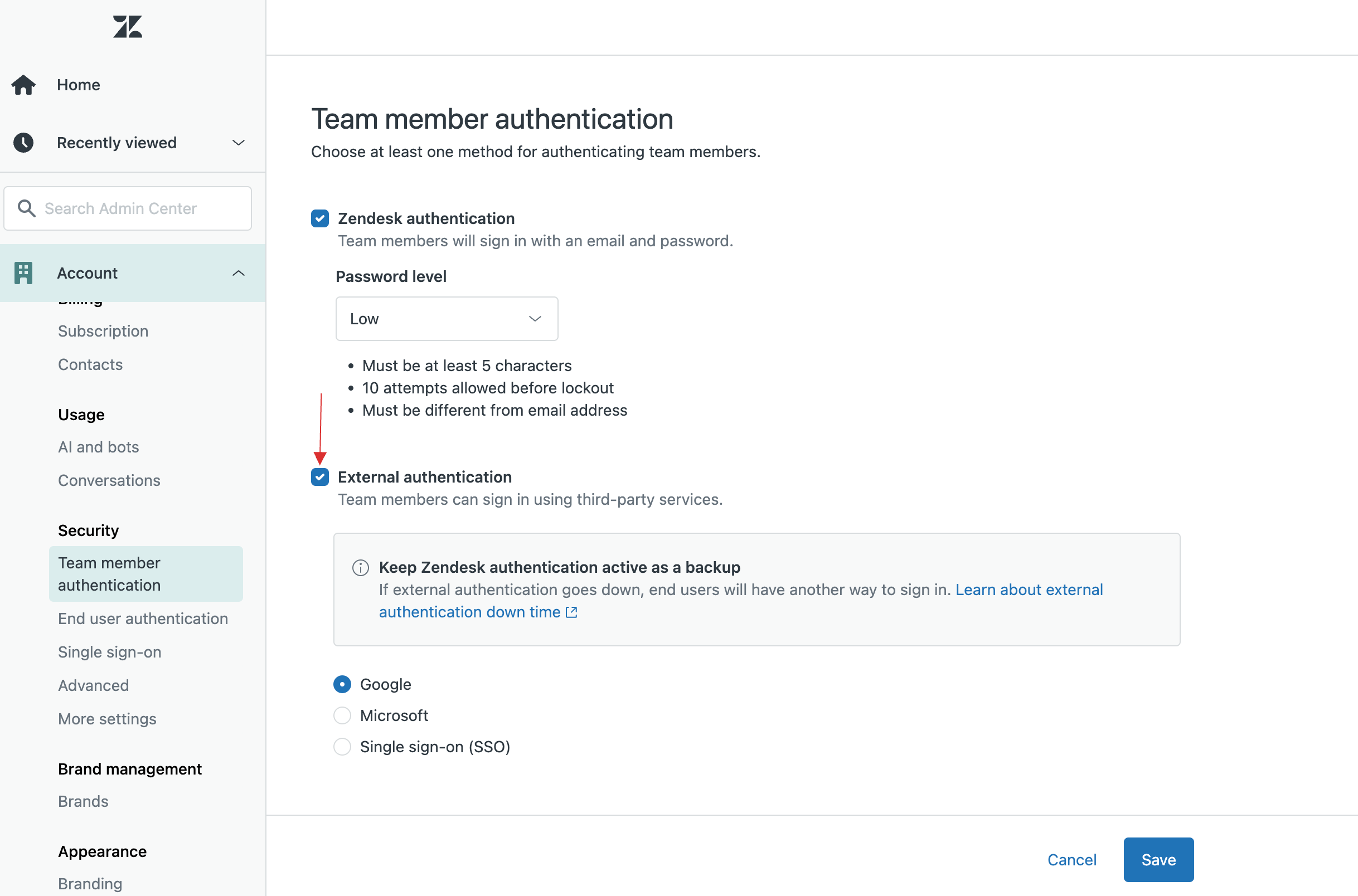Select Team member authentication sidebar item

pyautogui.click(x=145, y=574)
